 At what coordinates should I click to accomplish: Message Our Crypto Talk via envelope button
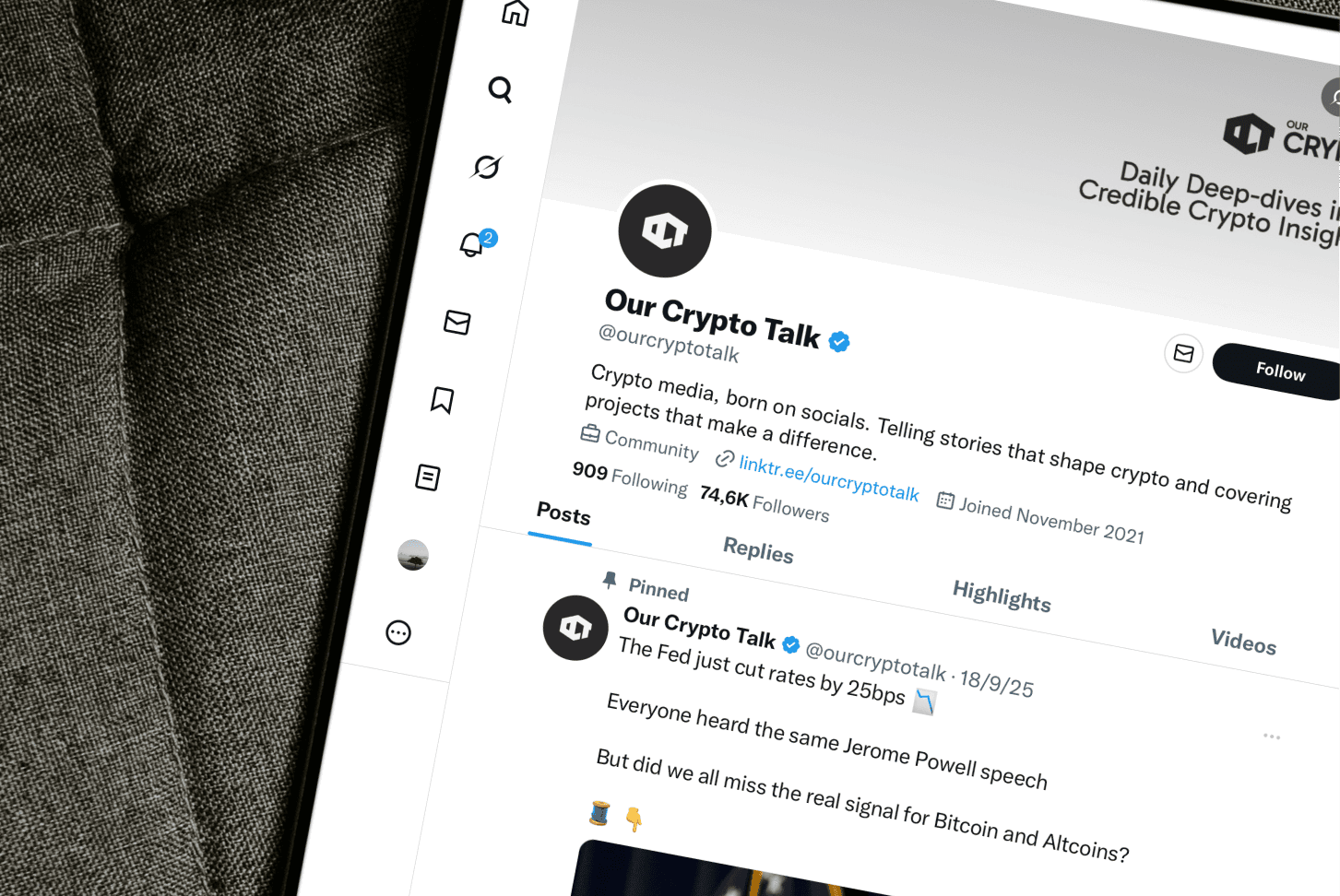[x=1183, y=353]
